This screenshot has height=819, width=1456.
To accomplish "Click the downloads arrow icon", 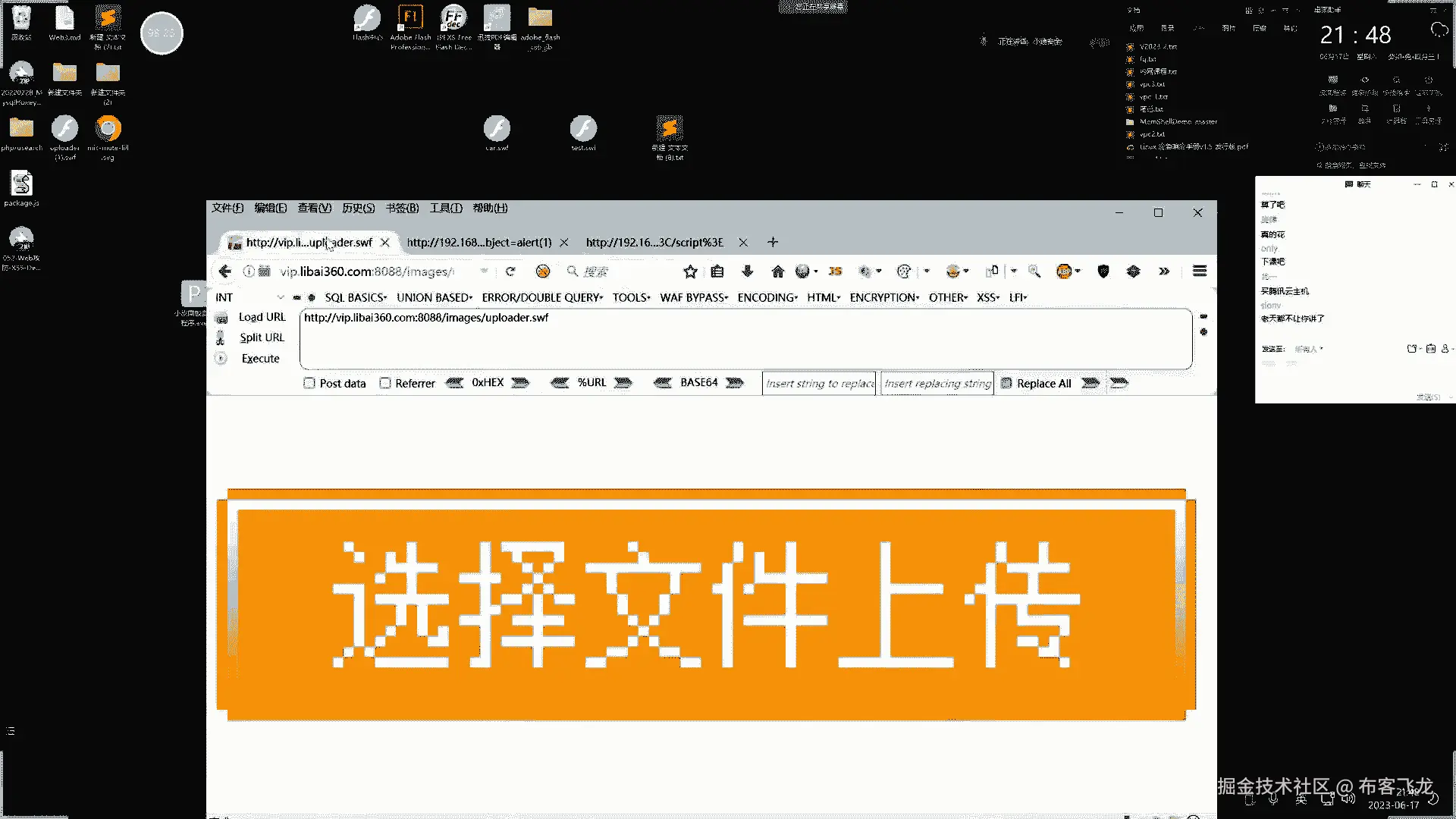I will tap(747, 271).
